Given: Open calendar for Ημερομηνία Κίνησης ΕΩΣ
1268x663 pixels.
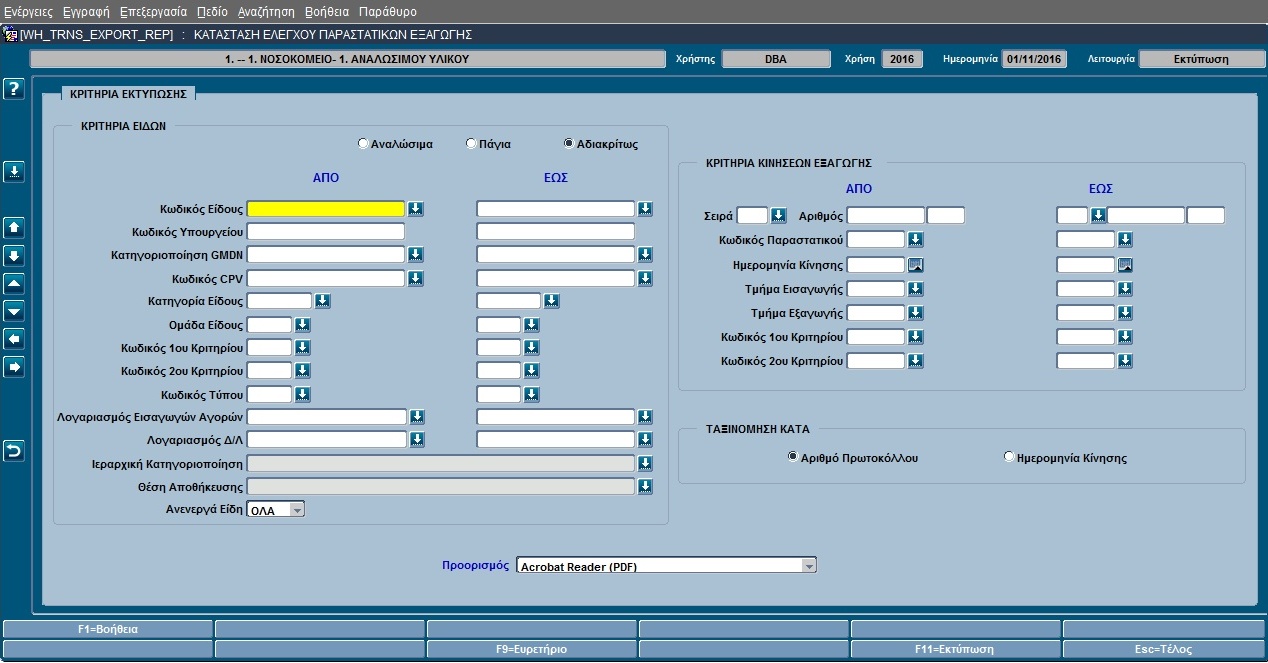Looking at the screenshot, I should click(x=1125, y=265).
